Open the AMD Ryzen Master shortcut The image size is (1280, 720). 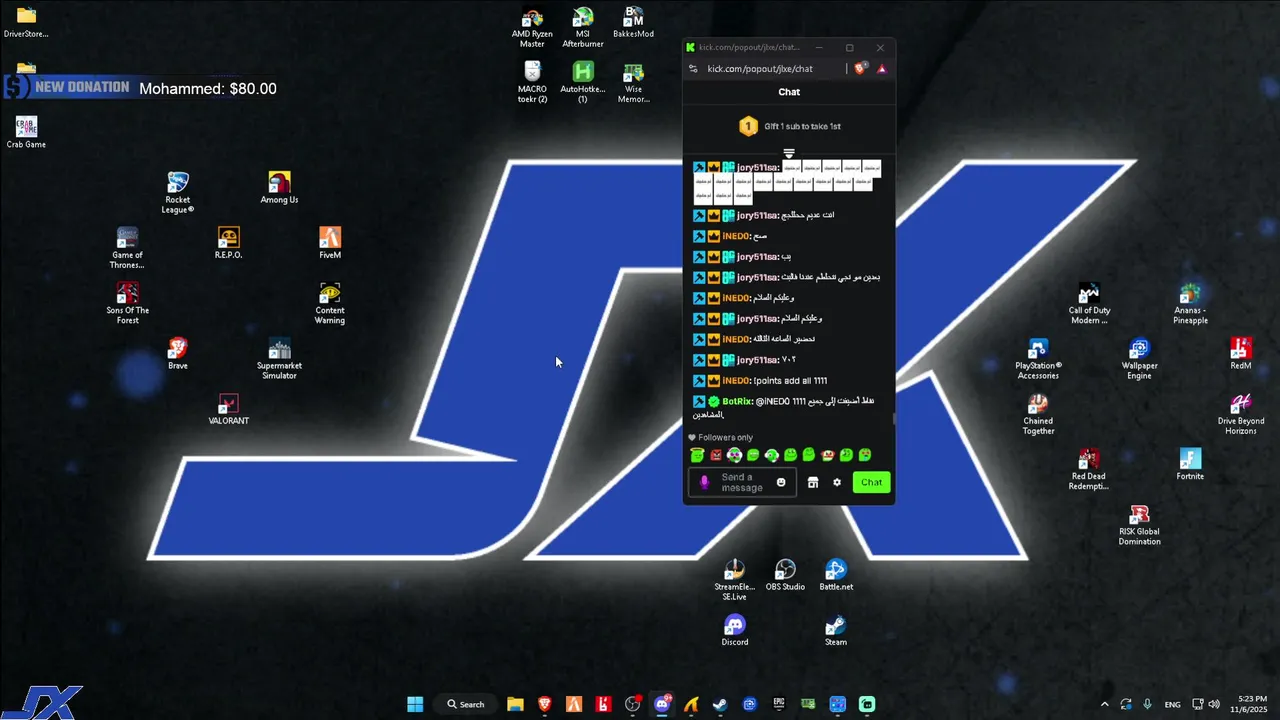[x=532, y=27]
